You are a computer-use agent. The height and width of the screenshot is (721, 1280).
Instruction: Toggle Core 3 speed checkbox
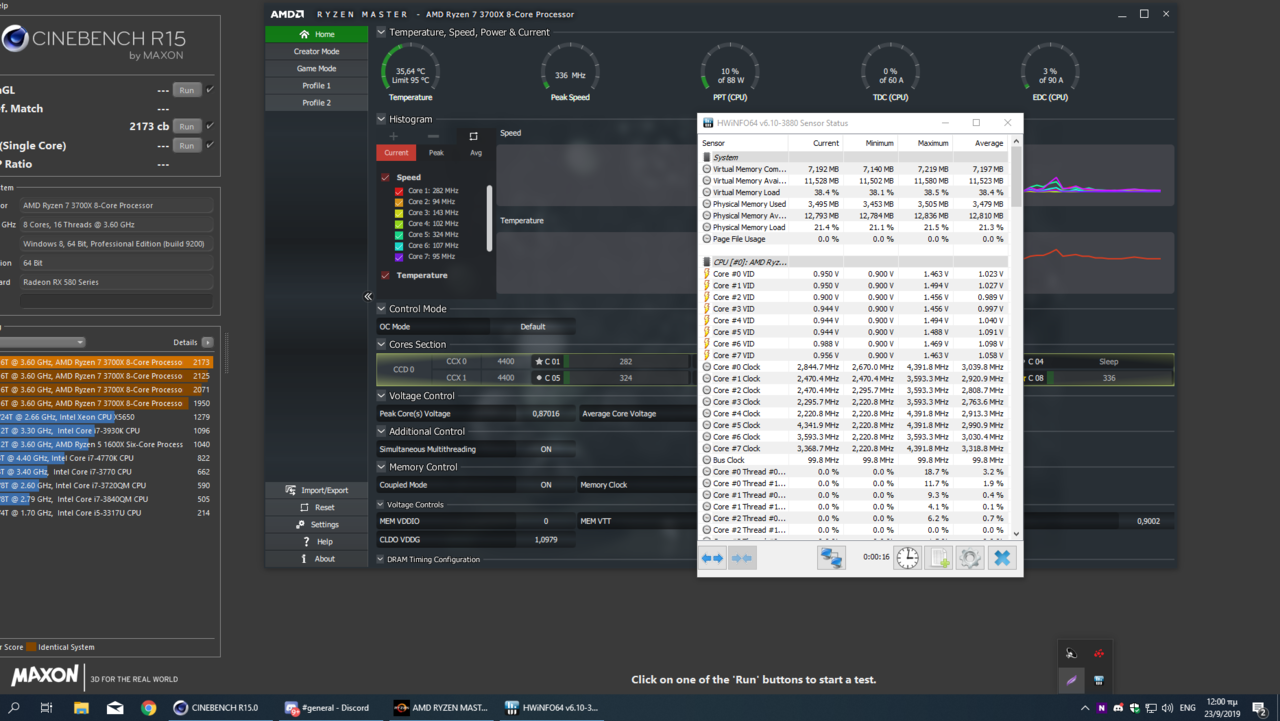click(399, 212)
